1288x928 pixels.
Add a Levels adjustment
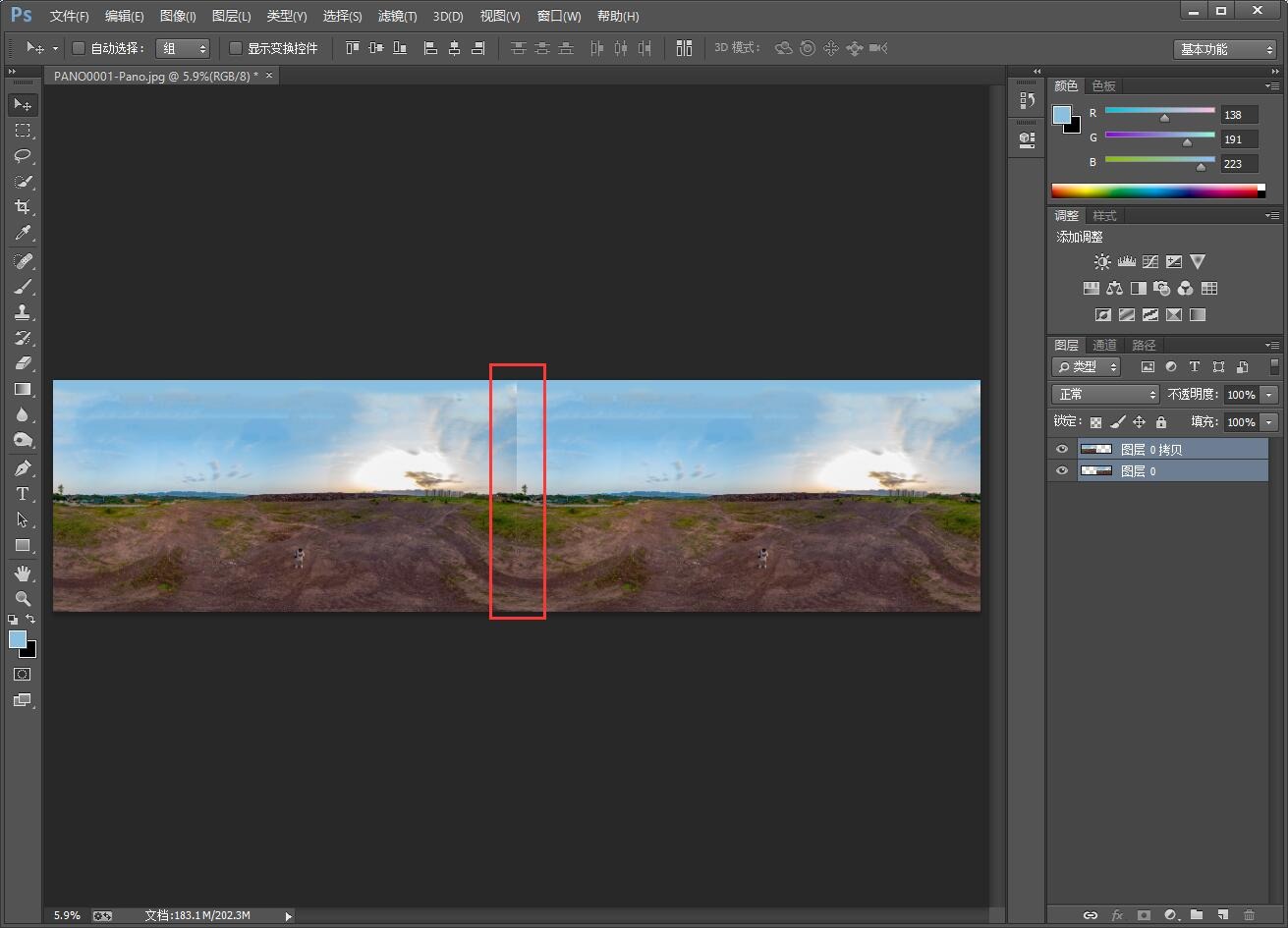pos(1127,262)
